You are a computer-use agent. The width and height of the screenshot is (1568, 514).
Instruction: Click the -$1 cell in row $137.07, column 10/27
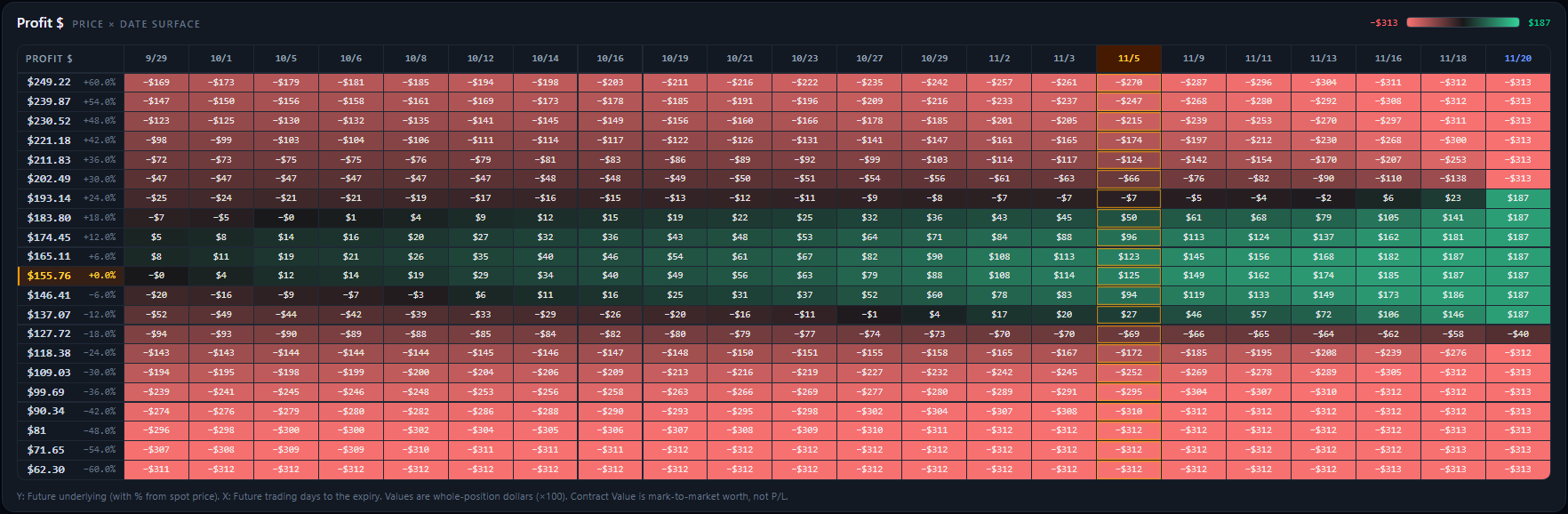(x=869, y=315)
